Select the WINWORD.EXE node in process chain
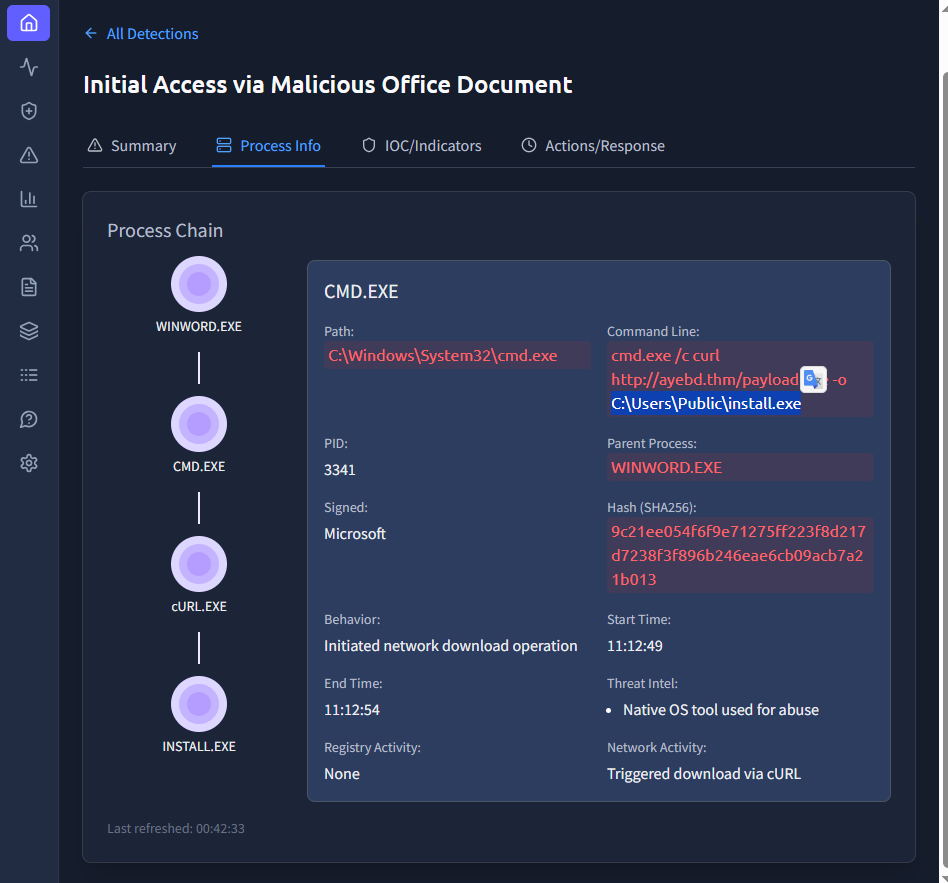 pos(199,284)
